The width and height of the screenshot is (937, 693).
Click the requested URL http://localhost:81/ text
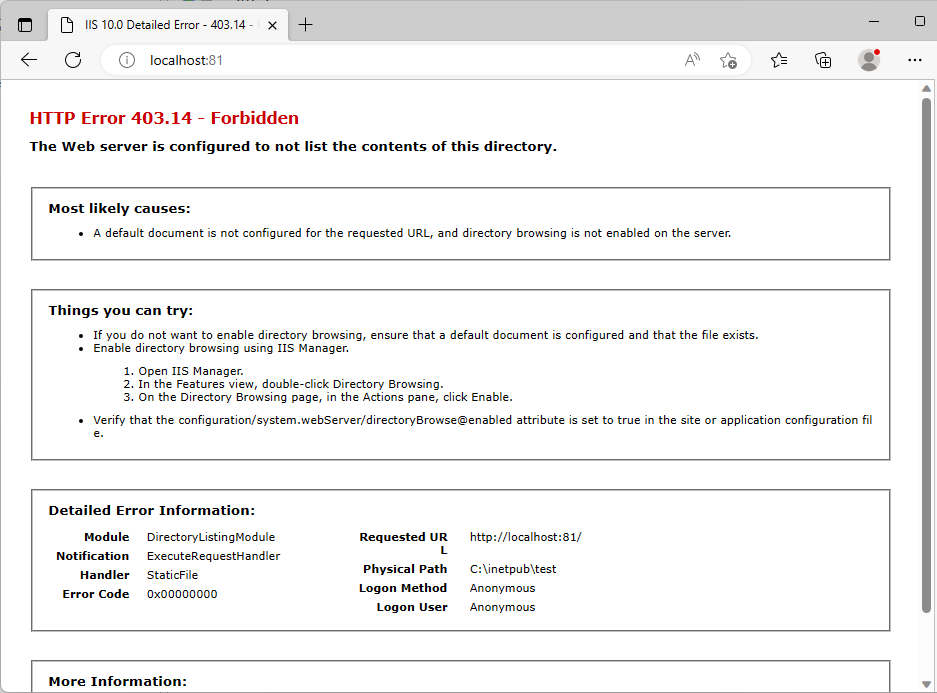[x=525, y=537]
